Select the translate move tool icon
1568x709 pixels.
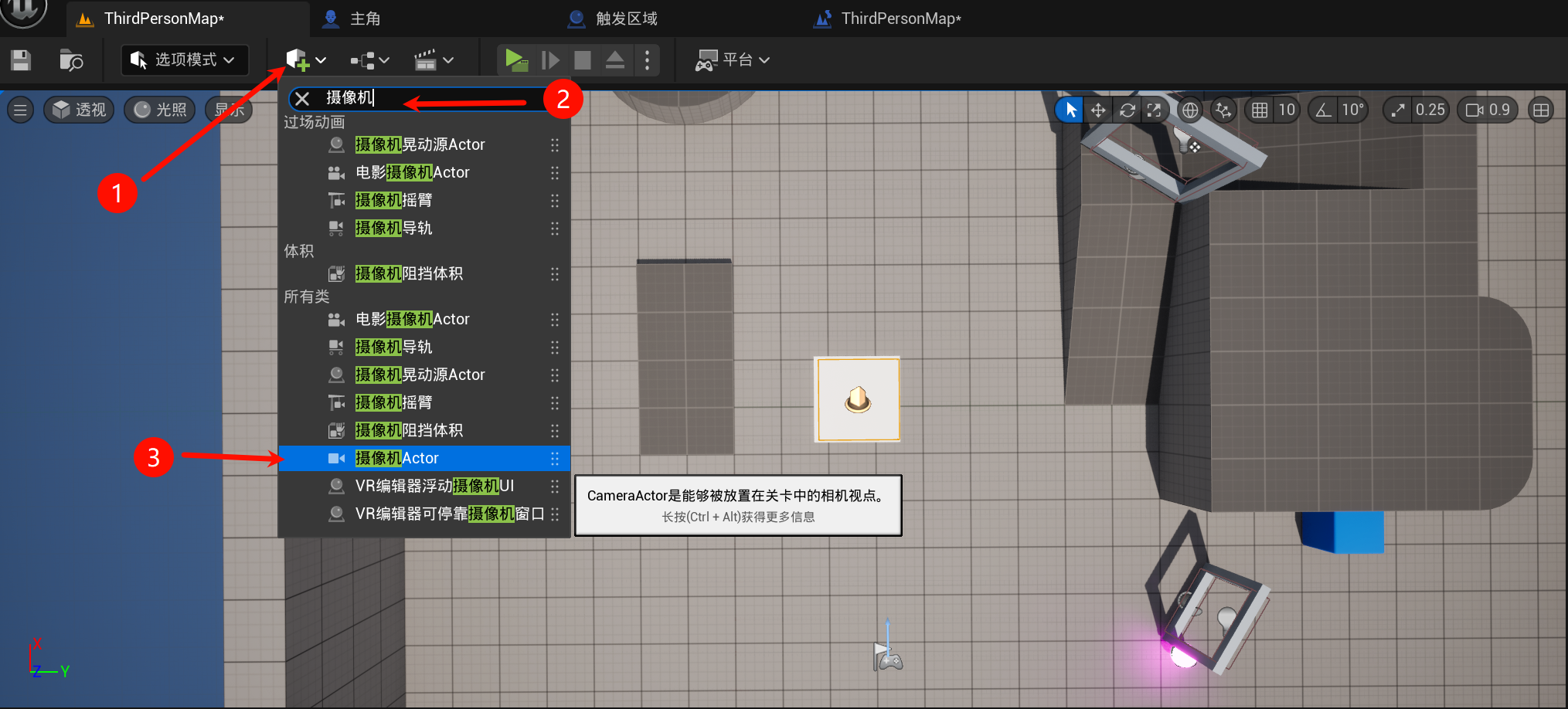(x=1098, y=110)
